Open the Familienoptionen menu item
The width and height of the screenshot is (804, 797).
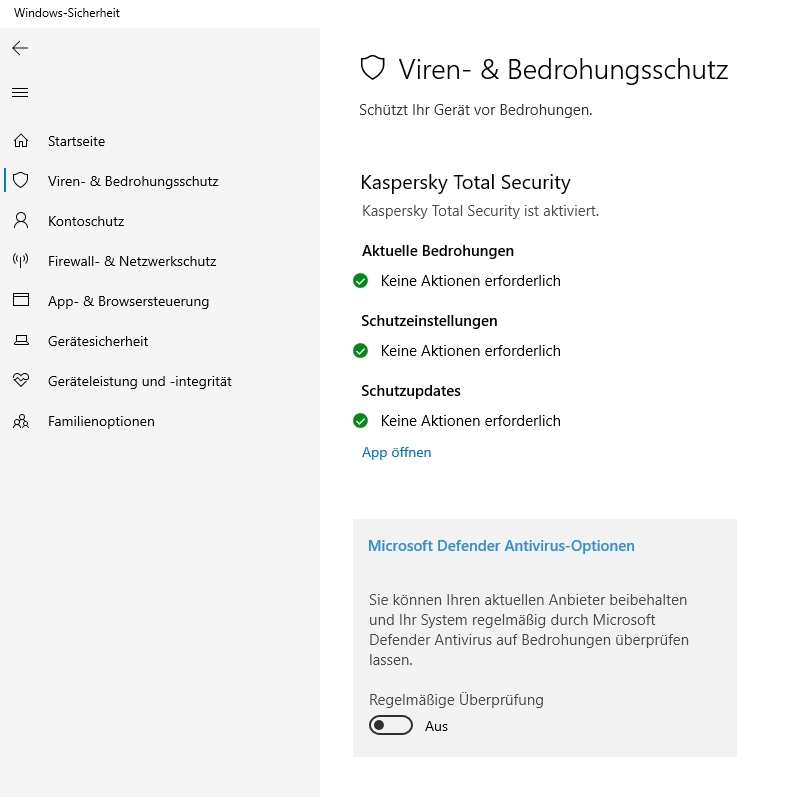(x=101, y=421)
